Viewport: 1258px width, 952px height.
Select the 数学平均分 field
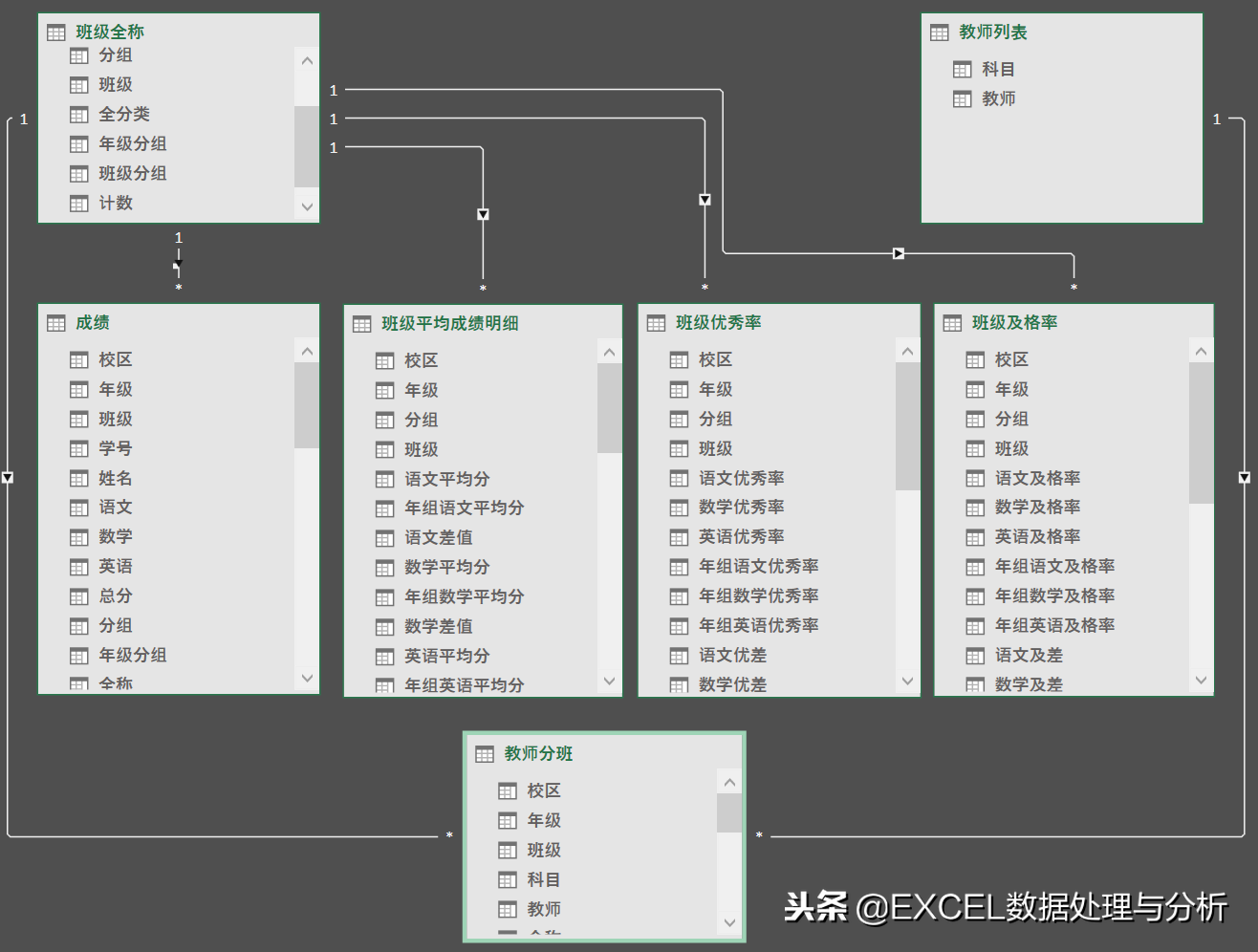tap(447, 568)
